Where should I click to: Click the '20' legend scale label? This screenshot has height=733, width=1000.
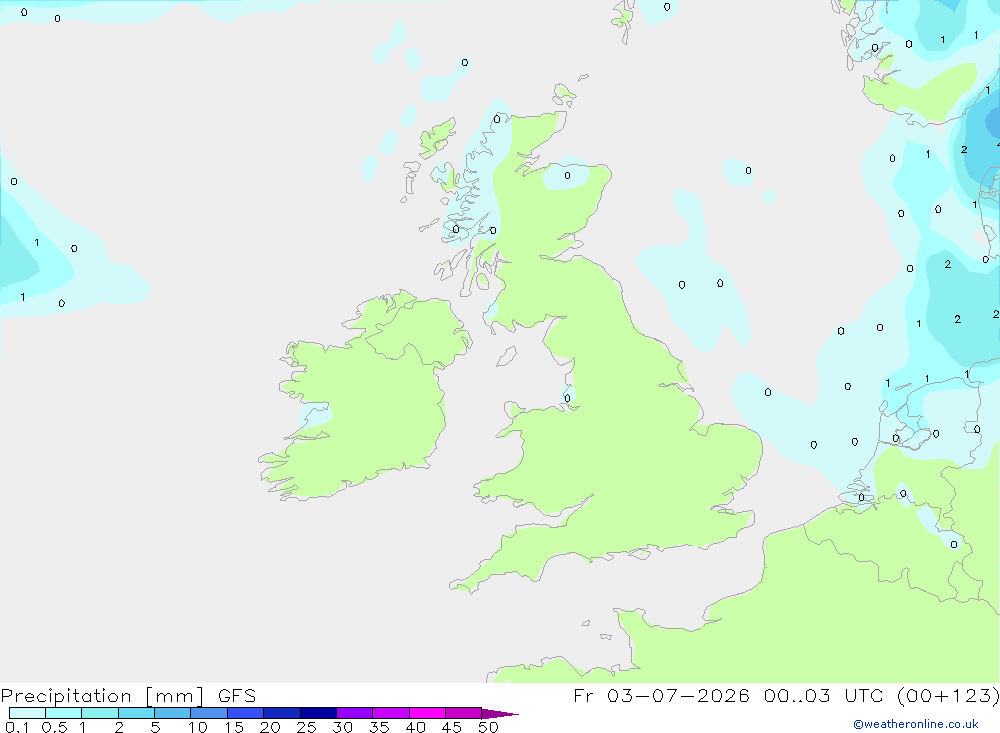tap(270, 727)
